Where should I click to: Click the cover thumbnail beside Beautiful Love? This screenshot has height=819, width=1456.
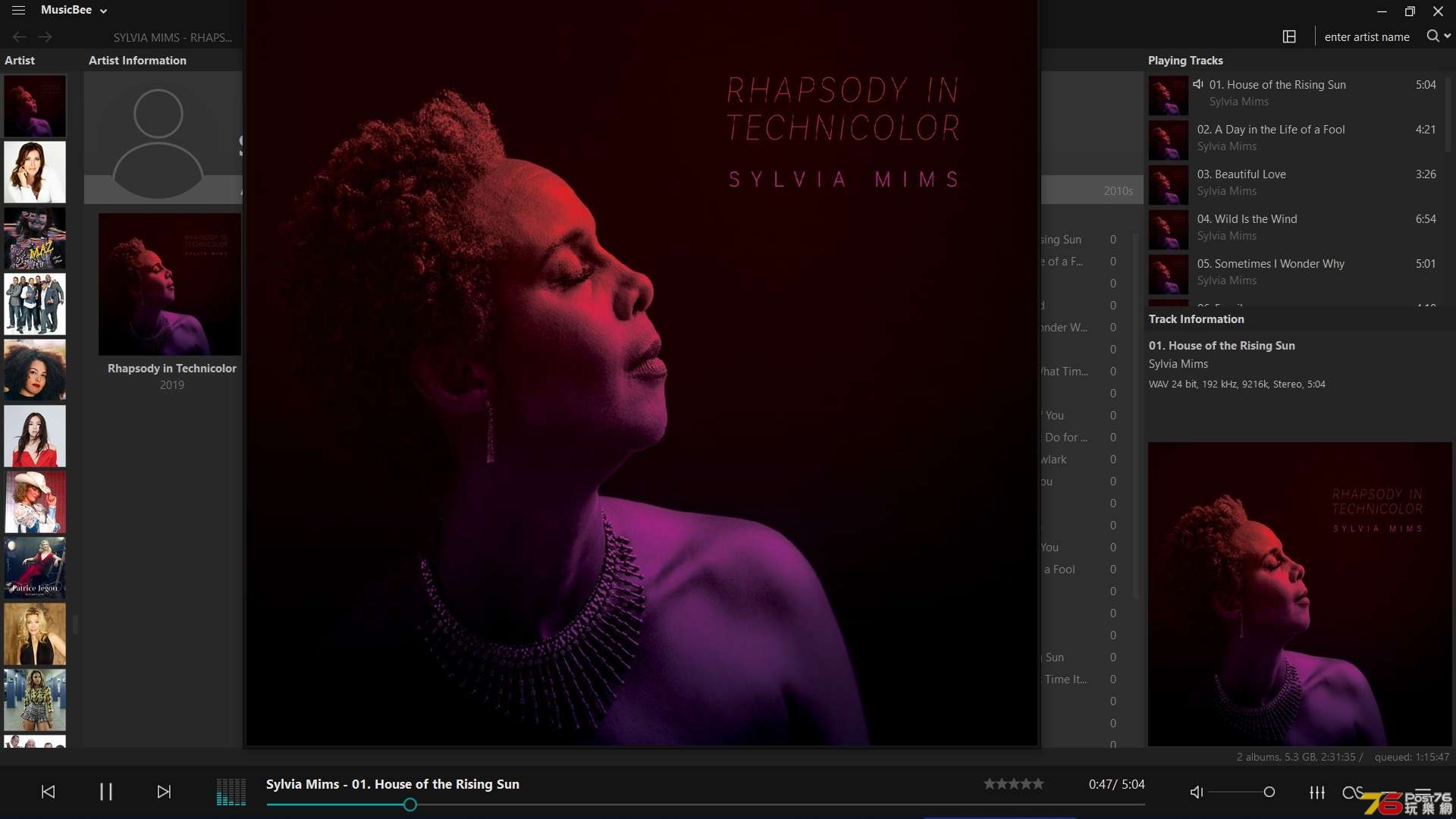1168,184
